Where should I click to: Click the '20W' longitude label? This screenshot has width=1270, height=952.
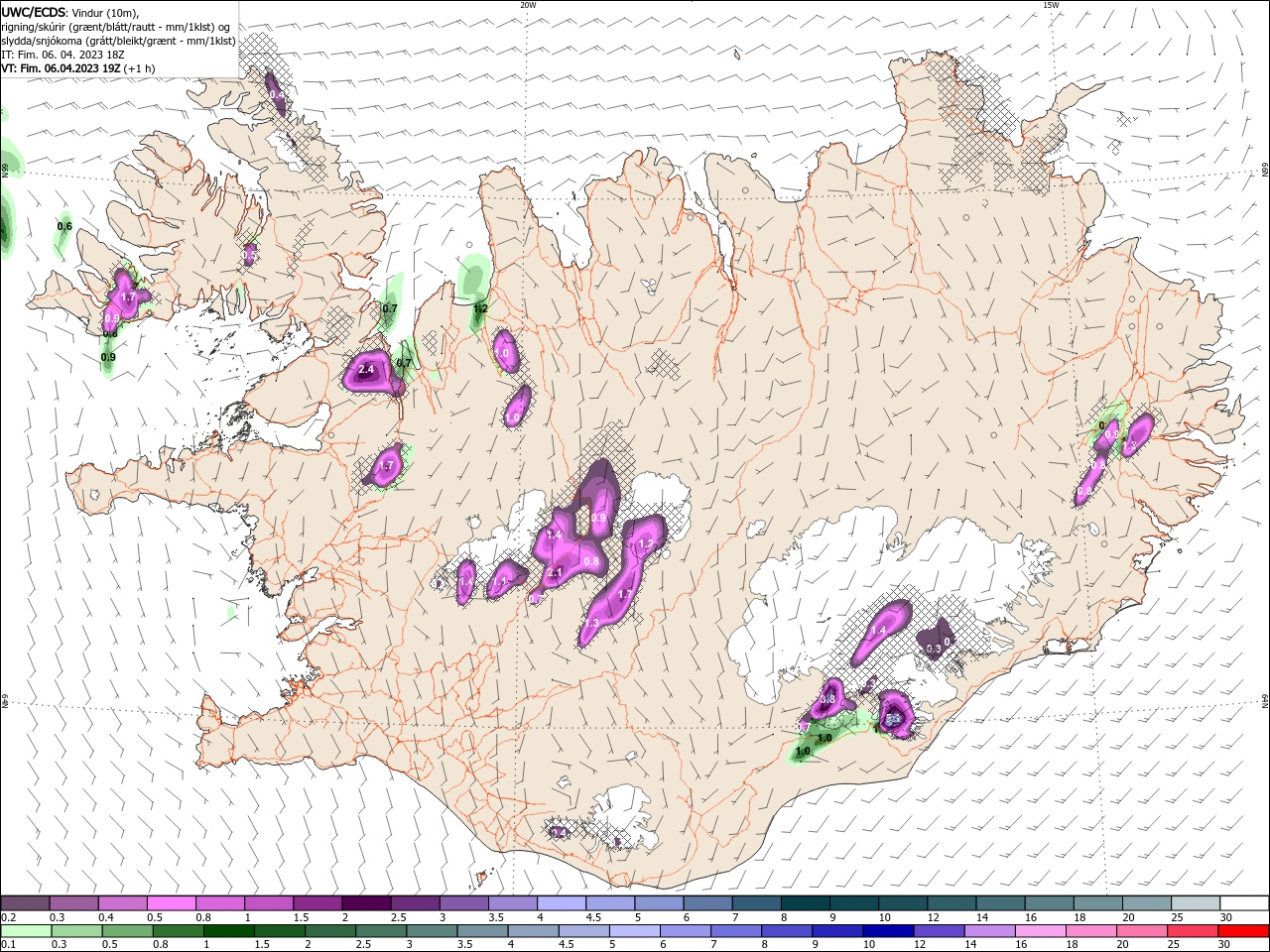coord(528,5)
